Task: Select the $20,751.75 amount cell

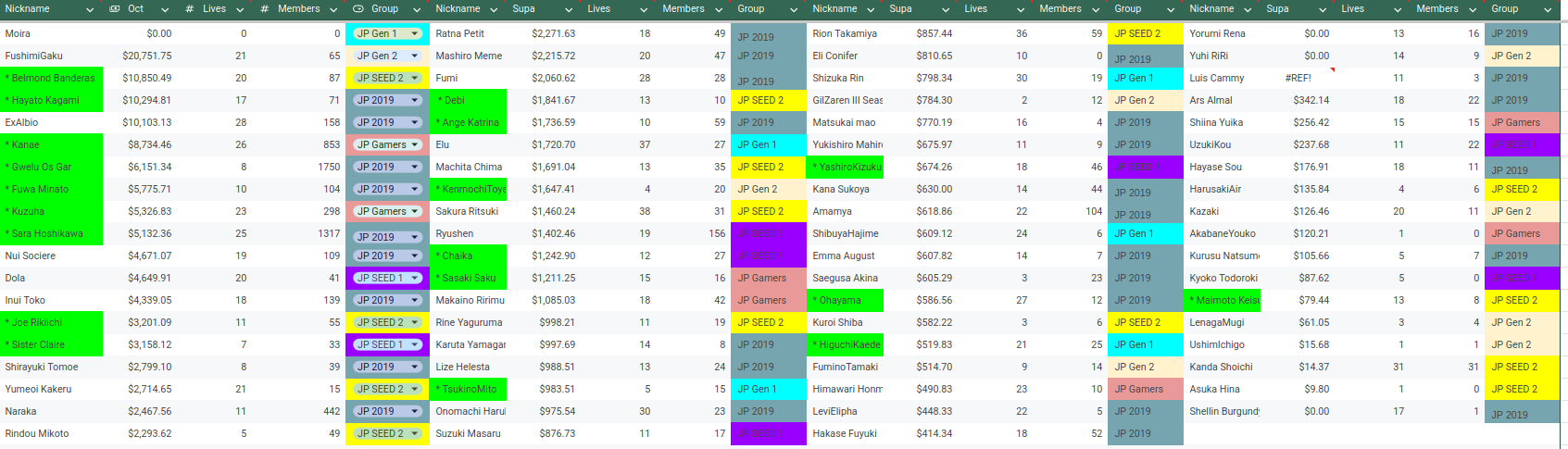Action: point(140,56)
